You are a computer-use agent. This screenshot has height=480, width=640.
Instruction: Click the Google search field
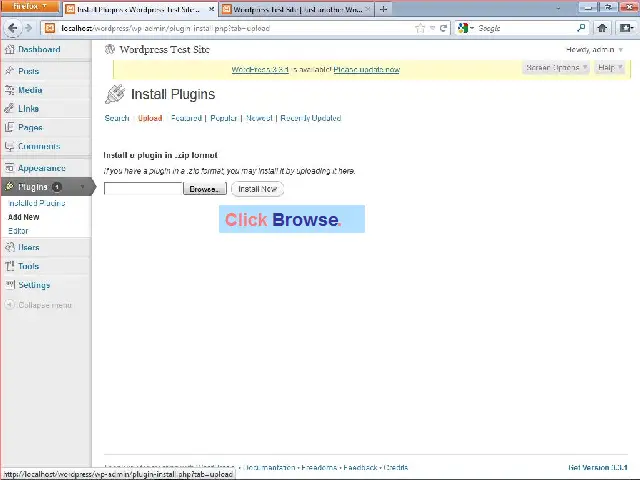[x=526, y=28]
